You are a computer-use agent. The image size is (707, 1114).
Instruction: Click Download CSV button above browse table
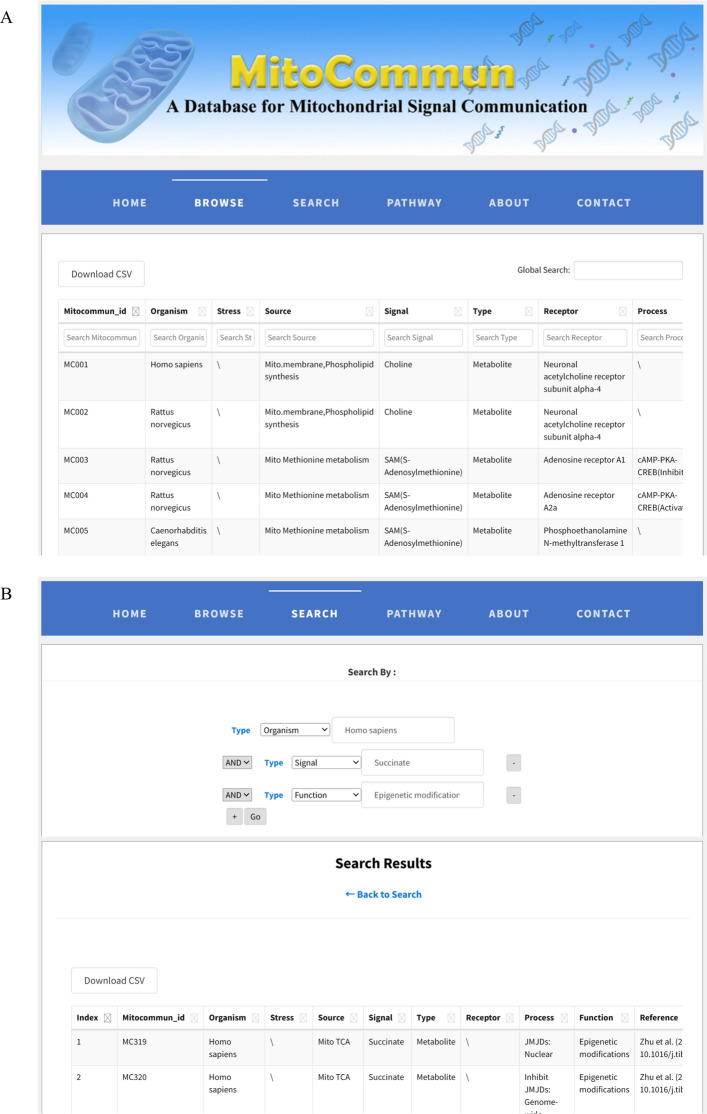click(x=101, y=274)
